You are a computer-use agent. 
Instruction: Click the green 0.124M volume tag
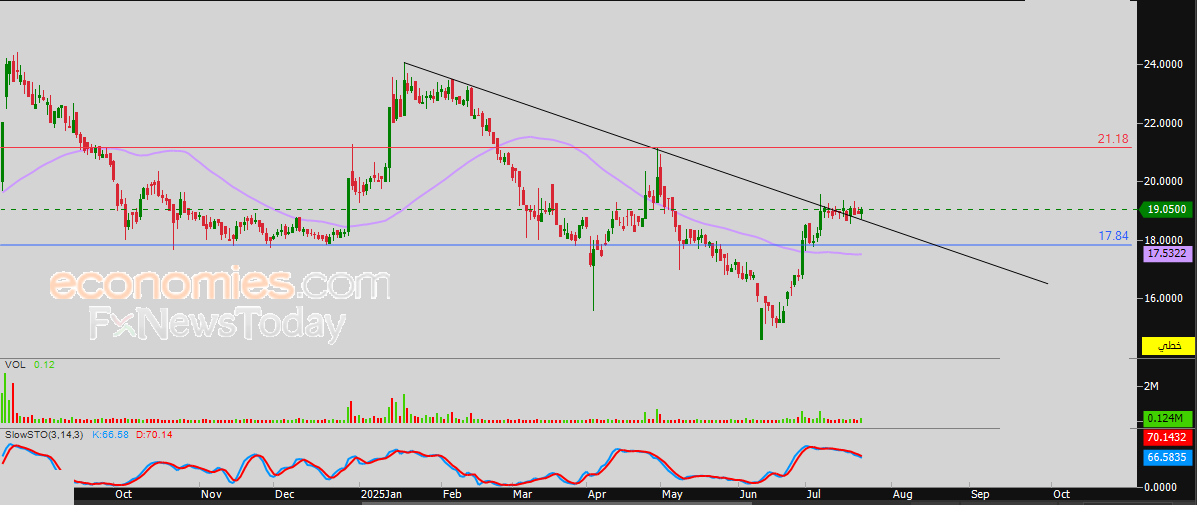1167,418
